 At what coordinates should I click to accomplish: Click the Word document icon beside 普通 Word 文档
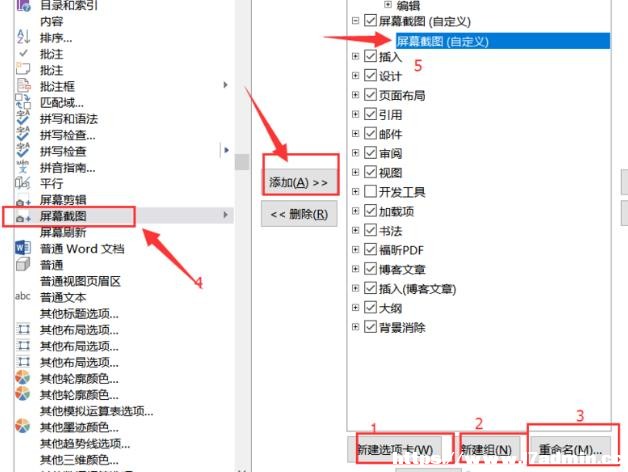[x=23, y=248]
